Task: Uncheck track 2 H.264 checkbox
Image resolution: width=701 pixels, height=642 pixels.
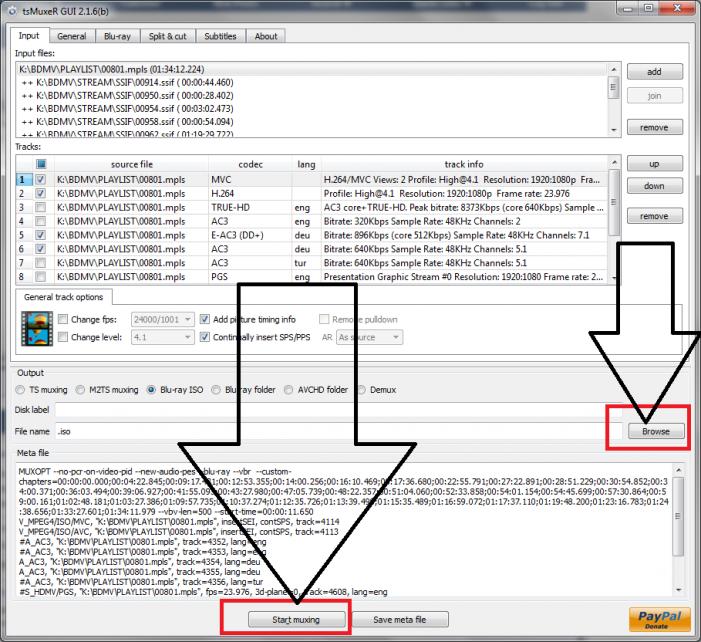Action: [x=41, y=194]
